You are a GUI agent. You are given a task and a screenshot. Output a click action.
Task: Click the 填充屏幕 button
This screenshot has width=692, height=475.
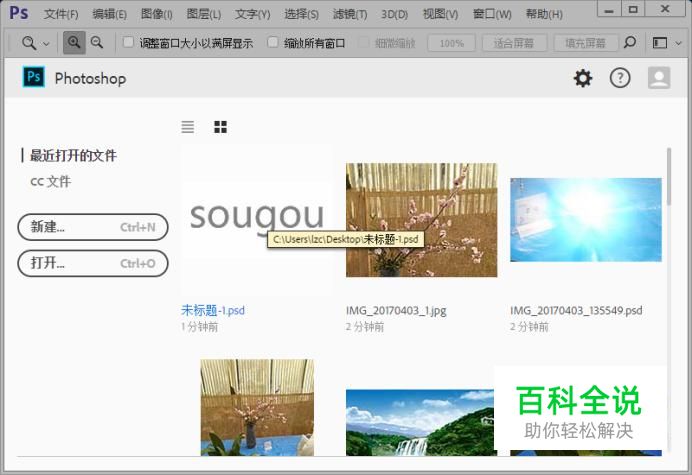pyautogui.click(x=586, y=43)
